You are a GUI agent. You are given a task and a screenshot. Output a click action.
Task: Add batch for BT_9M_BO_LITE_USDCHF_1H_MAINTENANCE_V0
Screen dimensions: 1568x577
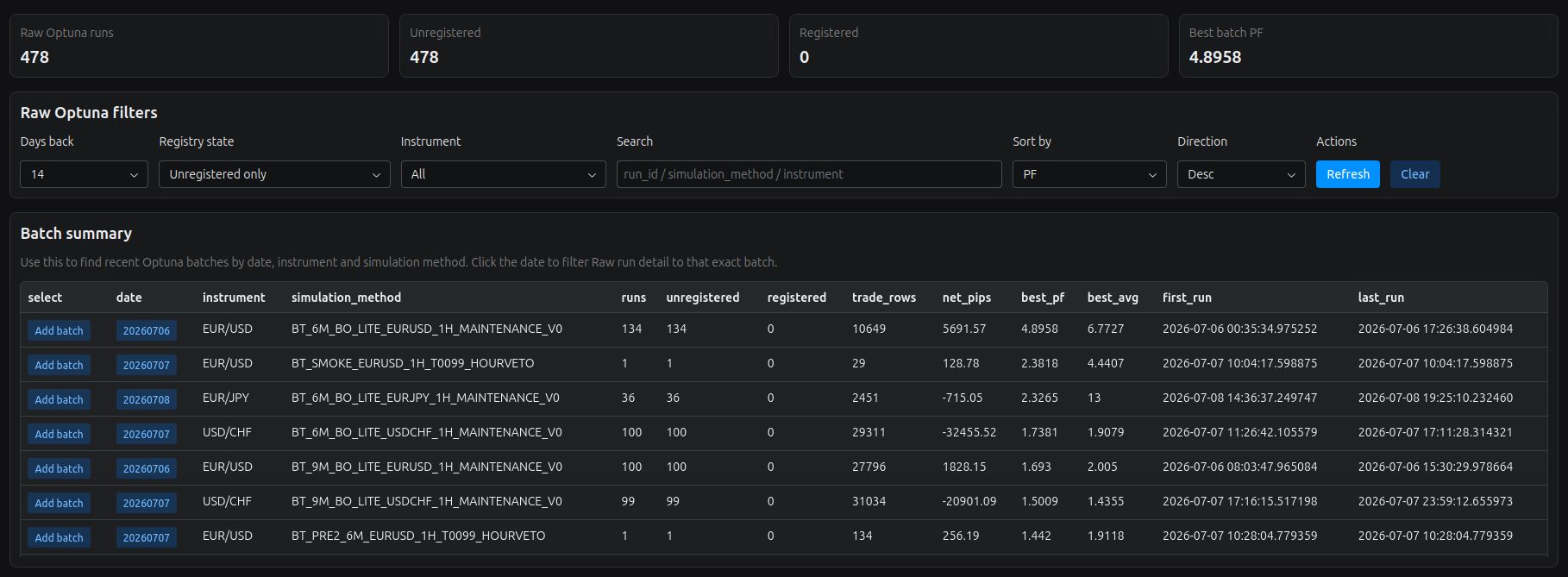point(59,503)
